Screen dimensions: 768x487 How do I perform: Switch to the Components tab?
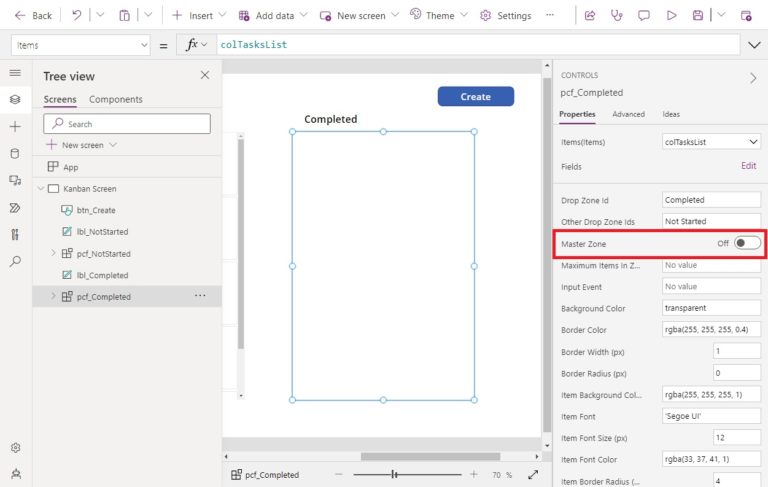pyautogui.click(x=115, y=100)
